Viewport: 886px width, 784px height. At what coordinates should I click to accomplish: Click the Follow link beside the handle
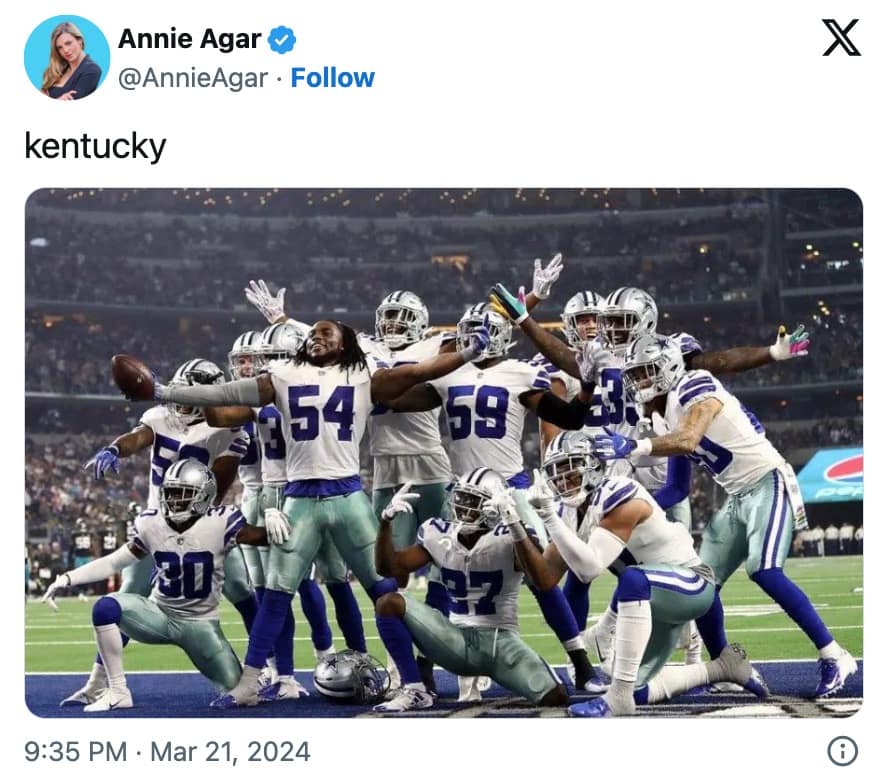(333, 78)
